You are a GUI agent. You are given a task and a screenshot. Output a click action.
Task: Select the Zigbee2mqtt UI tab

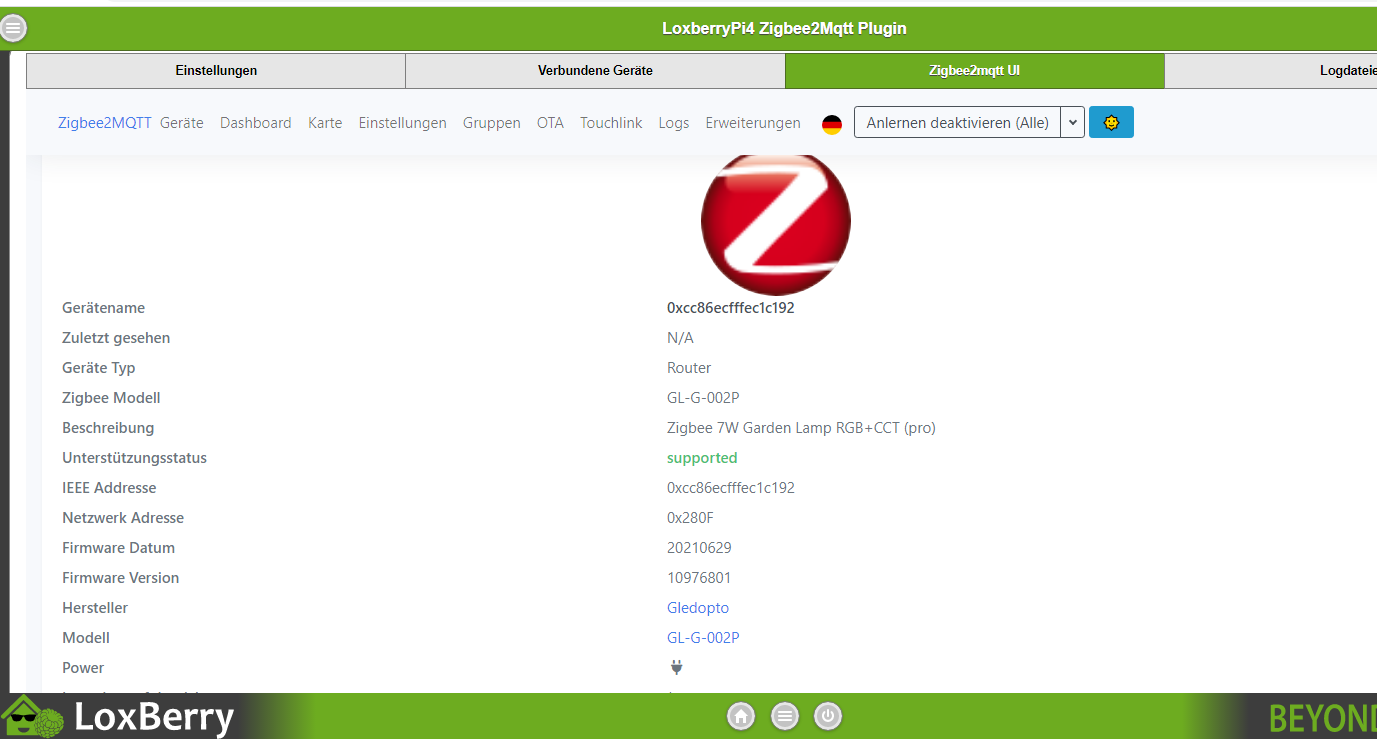point(975,71)
